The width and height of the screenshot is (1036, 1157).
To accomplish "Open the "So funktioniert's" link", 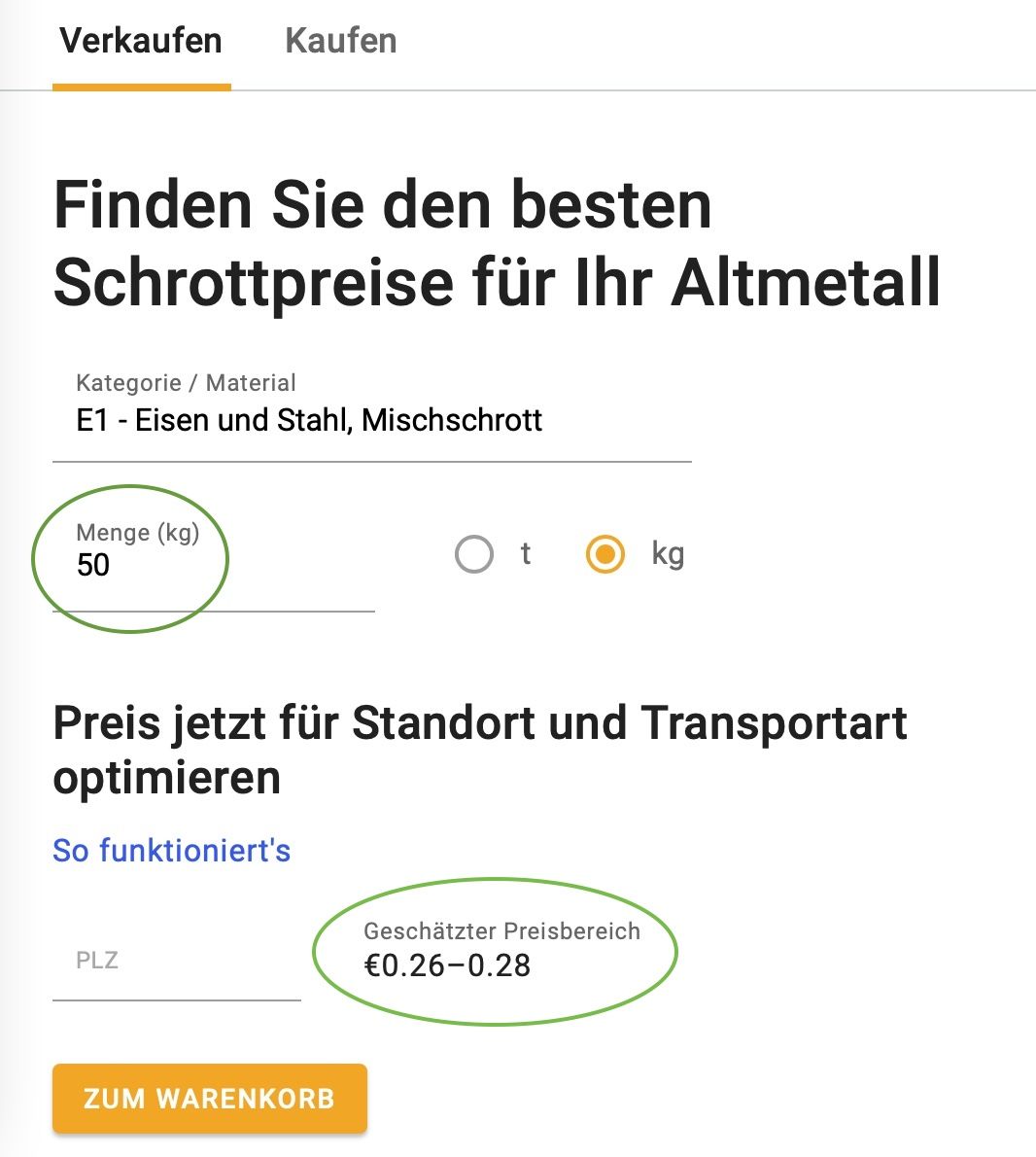I will (172, 851).
